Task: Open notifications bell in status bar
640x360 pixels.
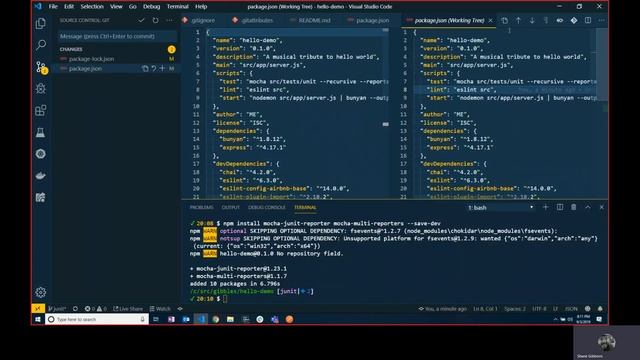Action: pyautogui.click(x=600, y=309)
